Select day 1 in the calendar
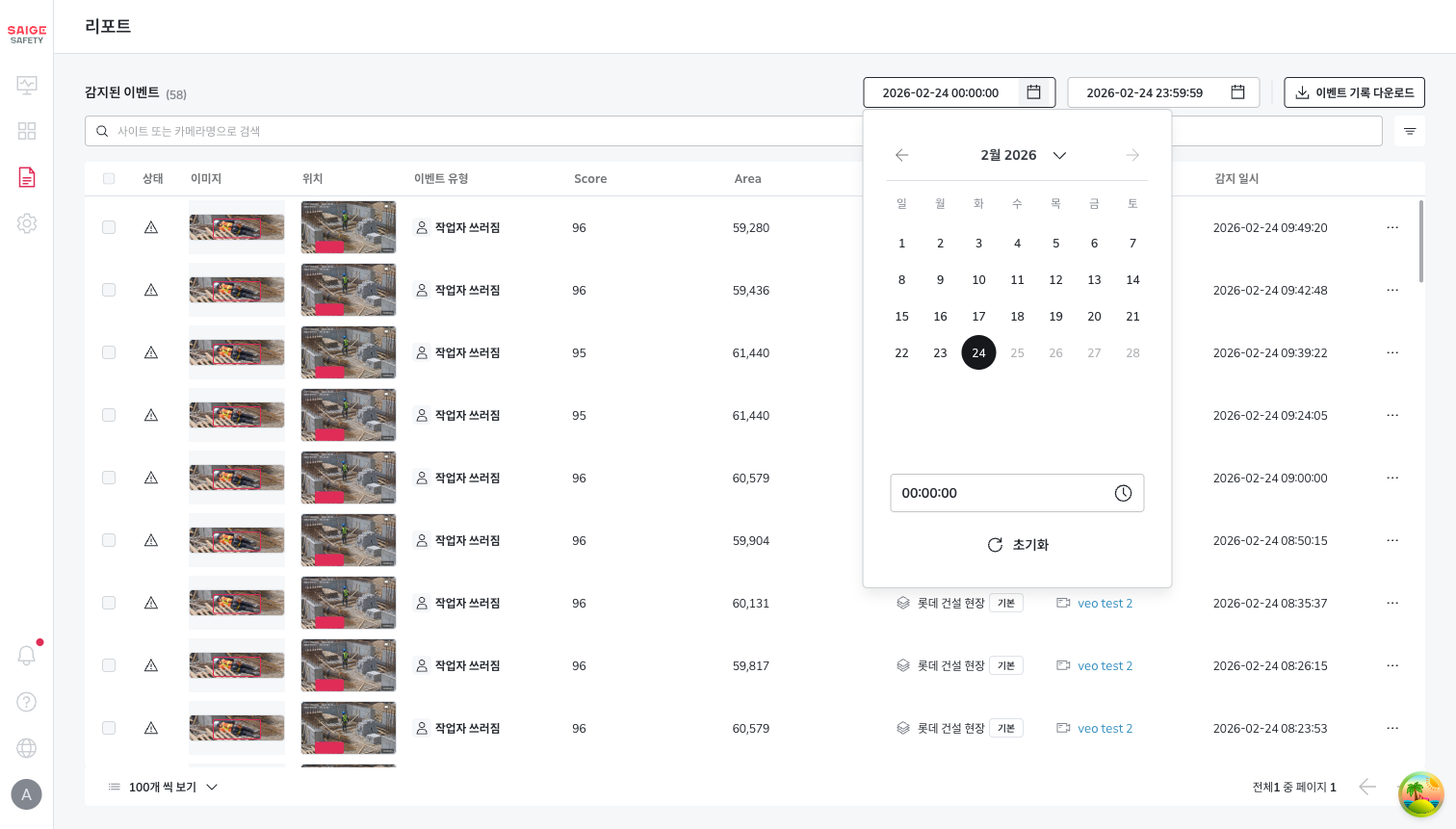Screen dimensions: 1456x829 pos(901,243)
